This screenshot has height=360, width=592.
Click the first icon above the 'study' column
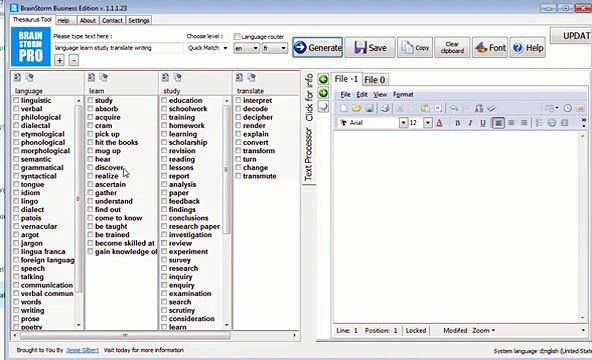point(165,77)
